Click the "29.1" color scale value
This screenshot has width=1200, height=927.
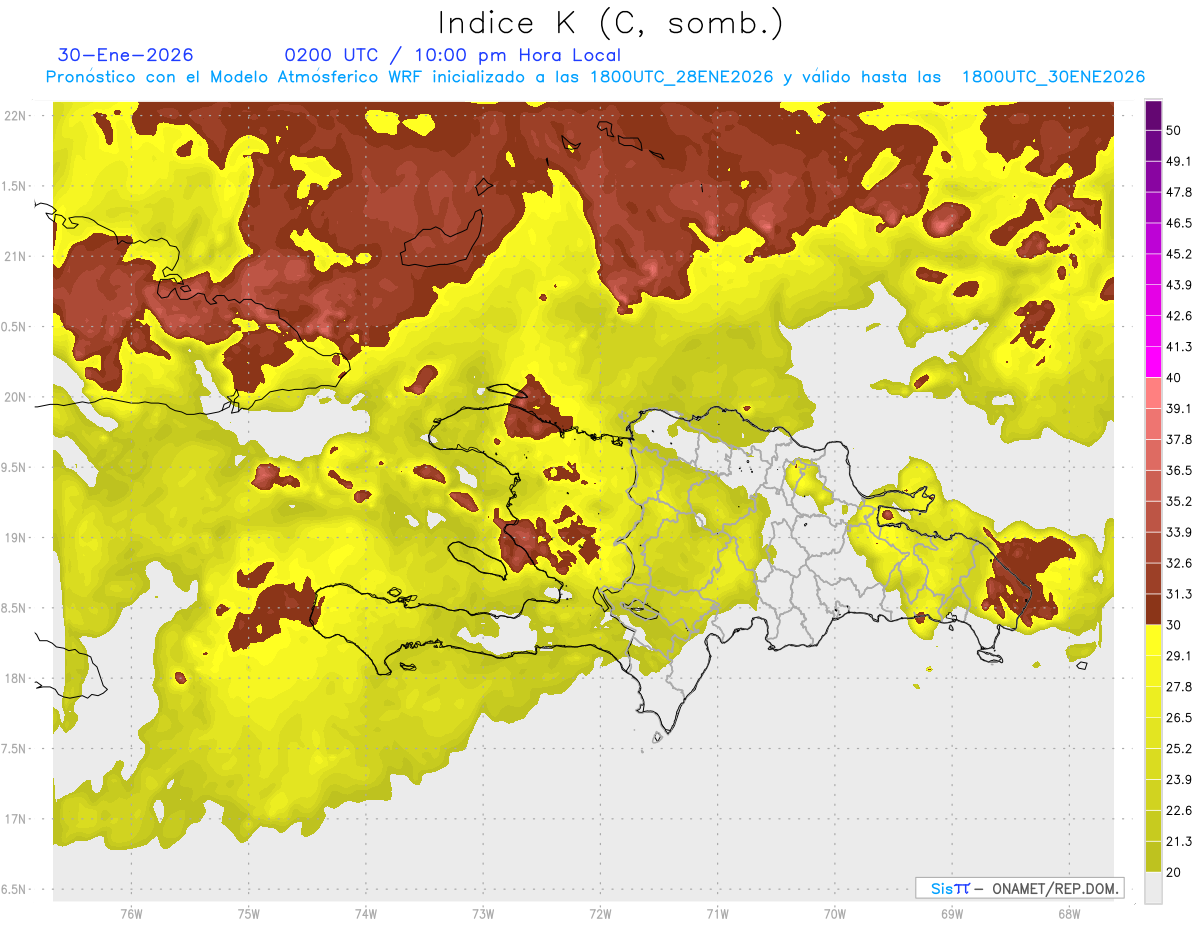click(1179, 656)
